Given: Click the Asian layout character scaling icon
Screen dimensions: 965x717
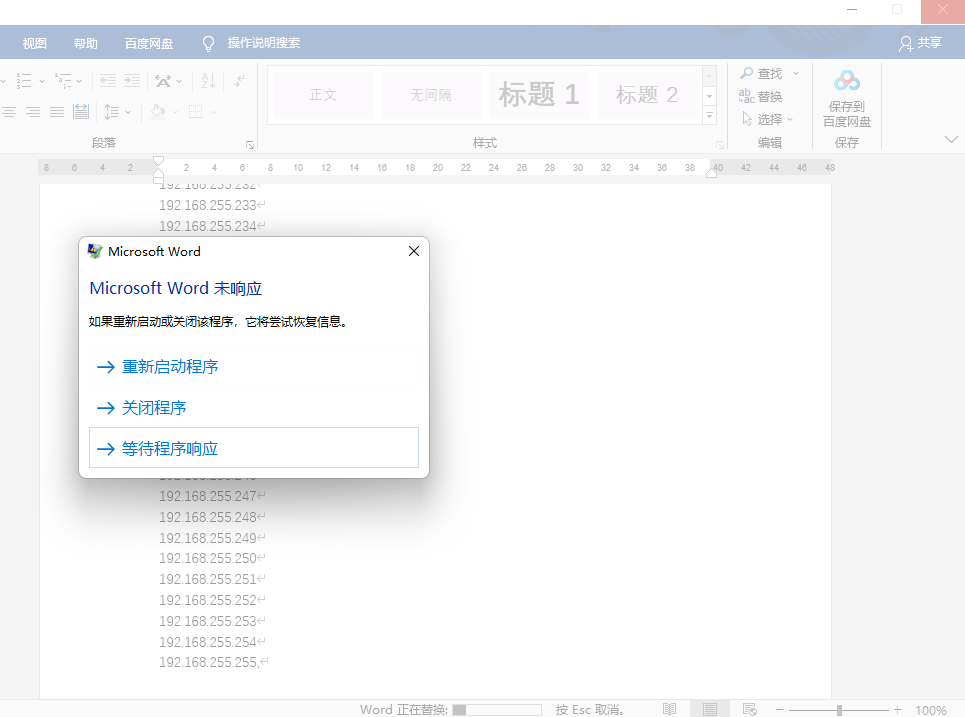Looking at the screenshot, I should pyautogui.click(x=162, y=81).
